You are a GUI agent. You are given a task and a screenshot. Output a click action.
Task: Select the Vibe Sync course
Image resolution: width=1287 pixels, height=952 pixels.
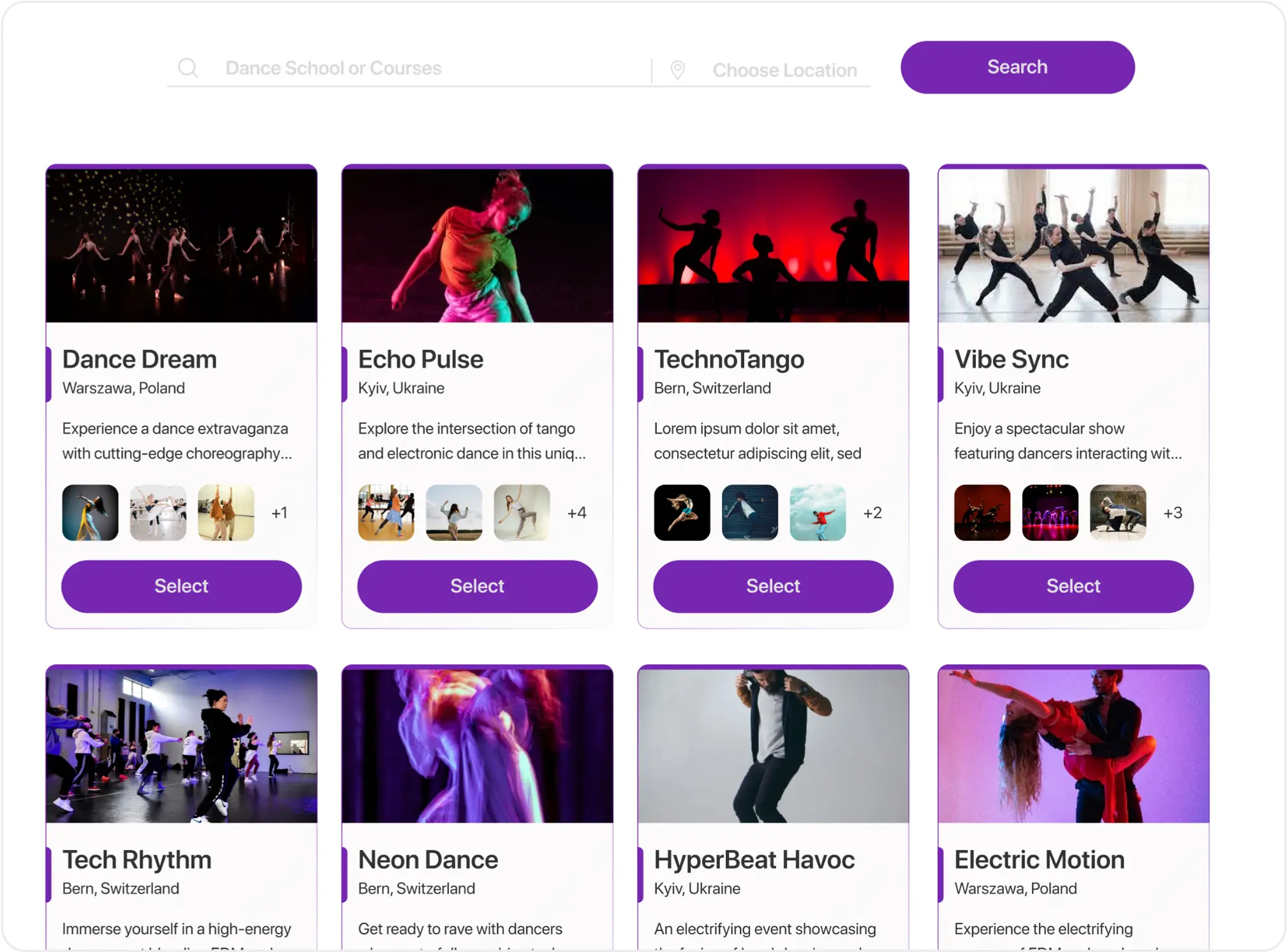(x=1073, y=586)
